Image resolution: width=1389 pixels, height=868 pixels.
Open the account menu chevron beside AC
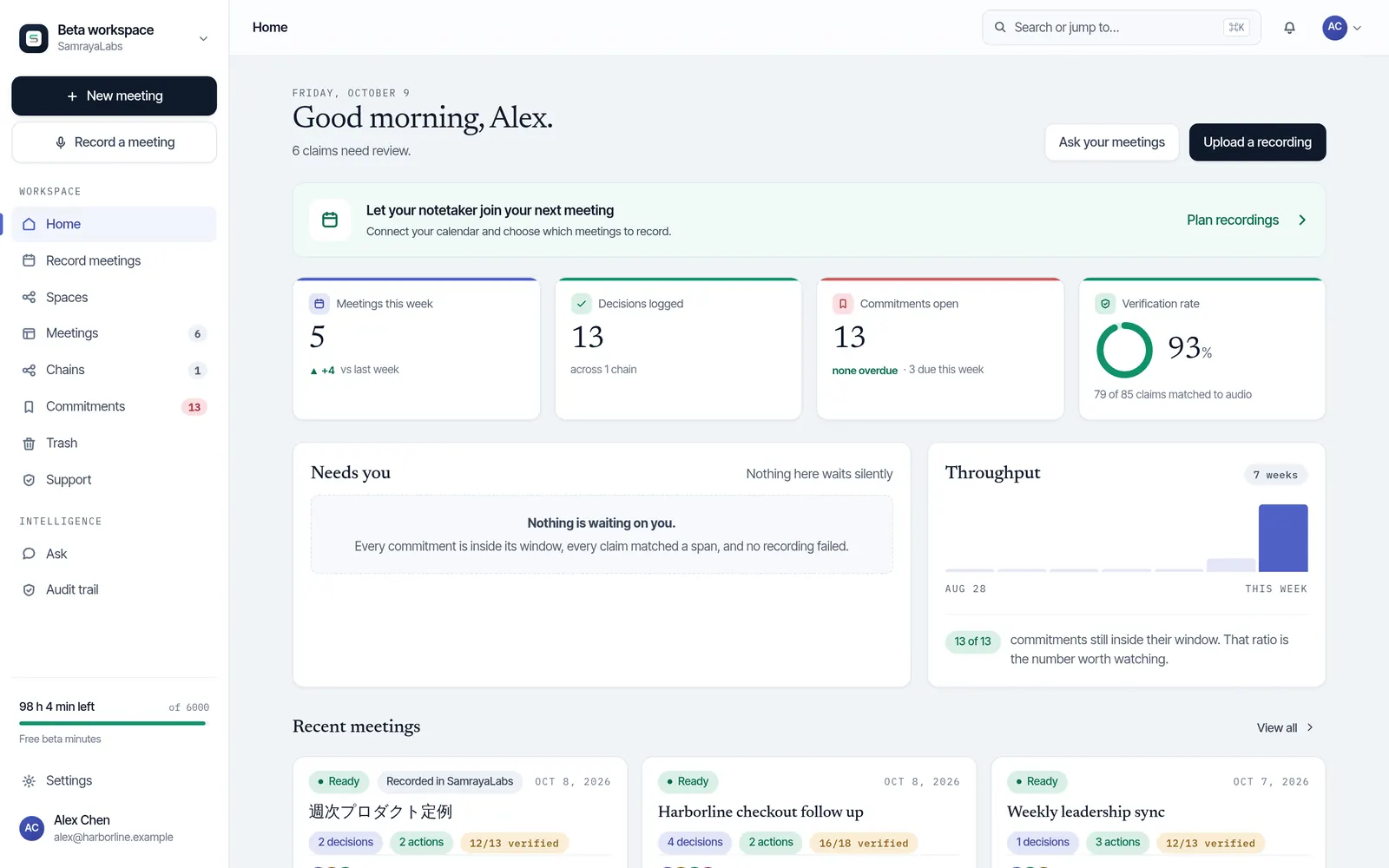coord(1357,28)
